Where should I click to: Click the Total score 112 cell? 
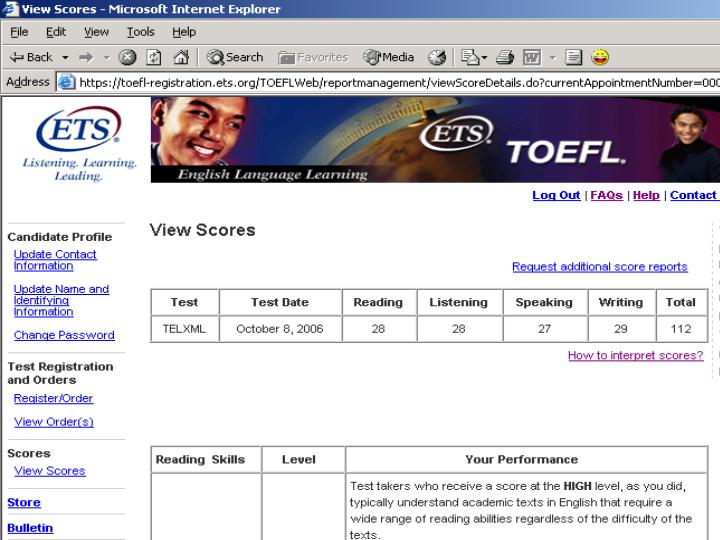tap(681, 329)
